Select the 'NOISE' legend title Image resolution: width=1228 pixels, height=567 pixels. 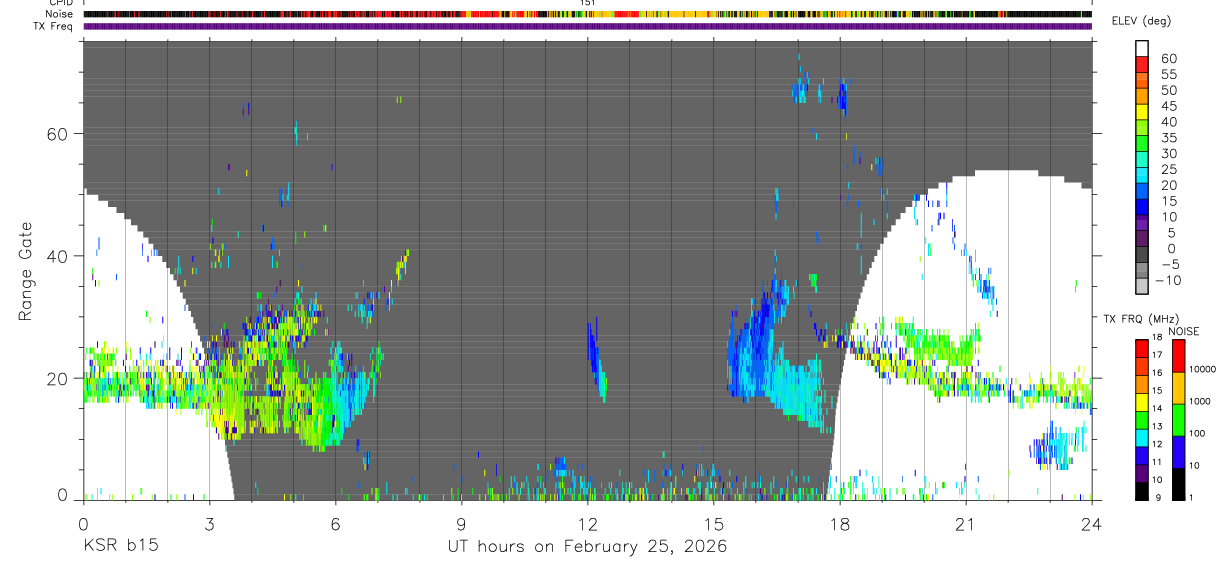(1184, 331)
